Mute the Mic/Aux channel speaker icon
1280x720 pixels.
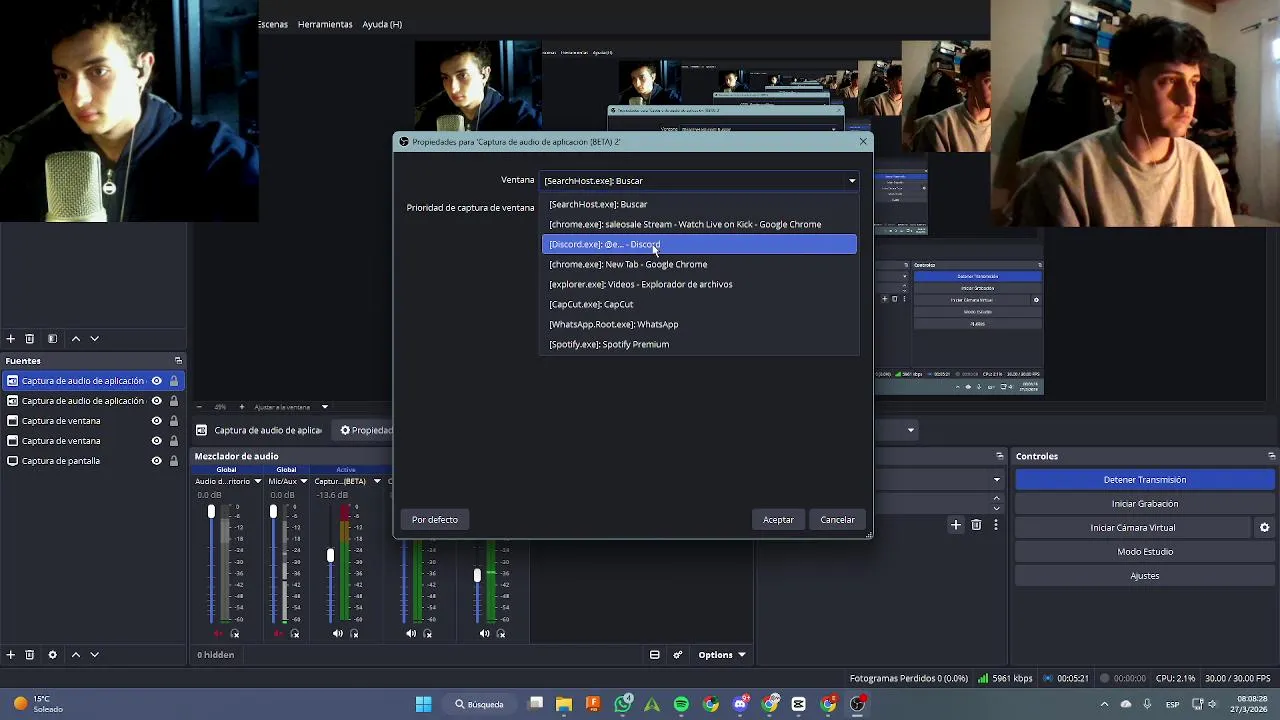[x=278, y=633]
